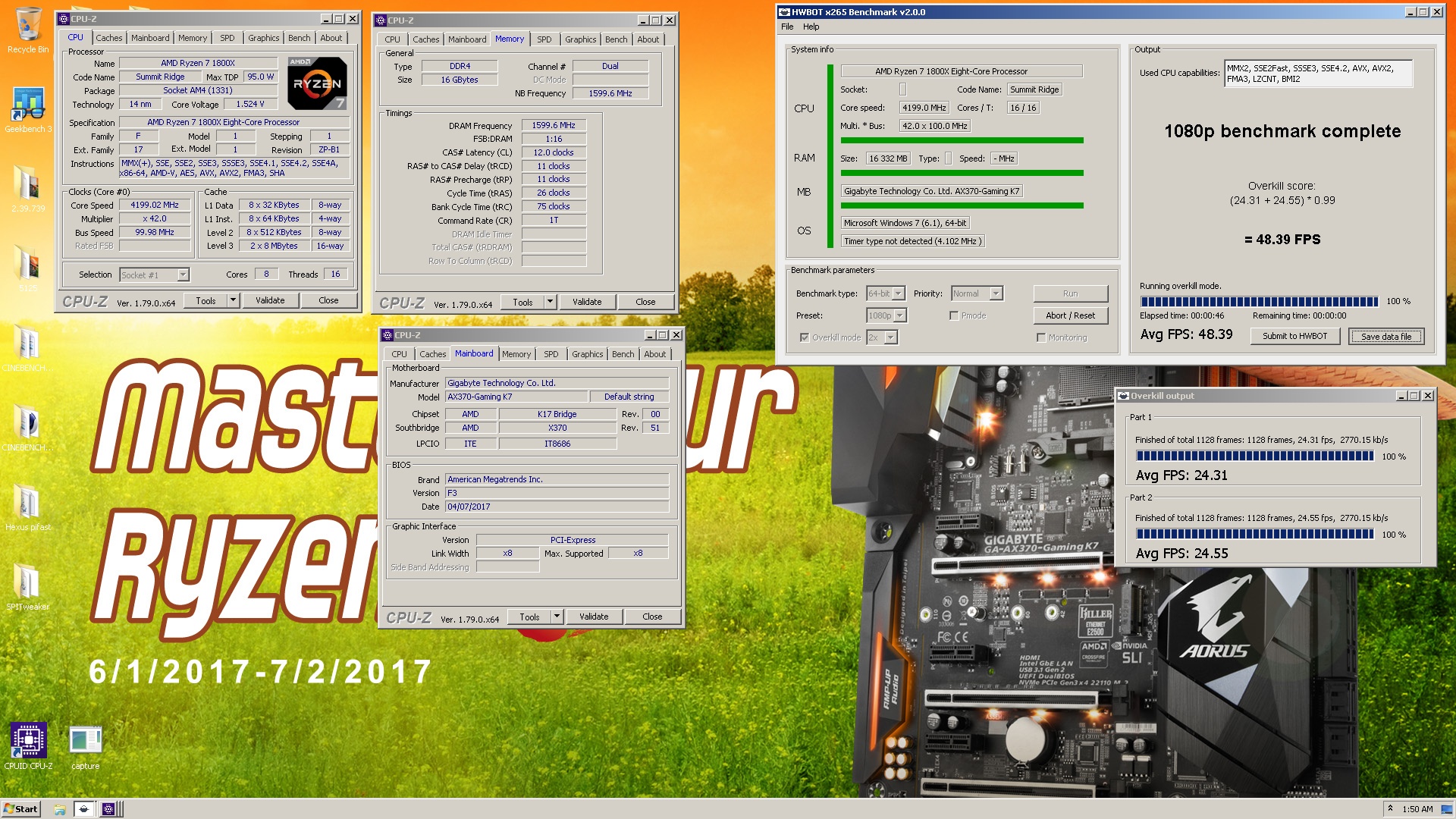The height and width of the screenshot is (819, 1456).
Task: Click Close in the CPU-Z Memory window
Action: 645,303
